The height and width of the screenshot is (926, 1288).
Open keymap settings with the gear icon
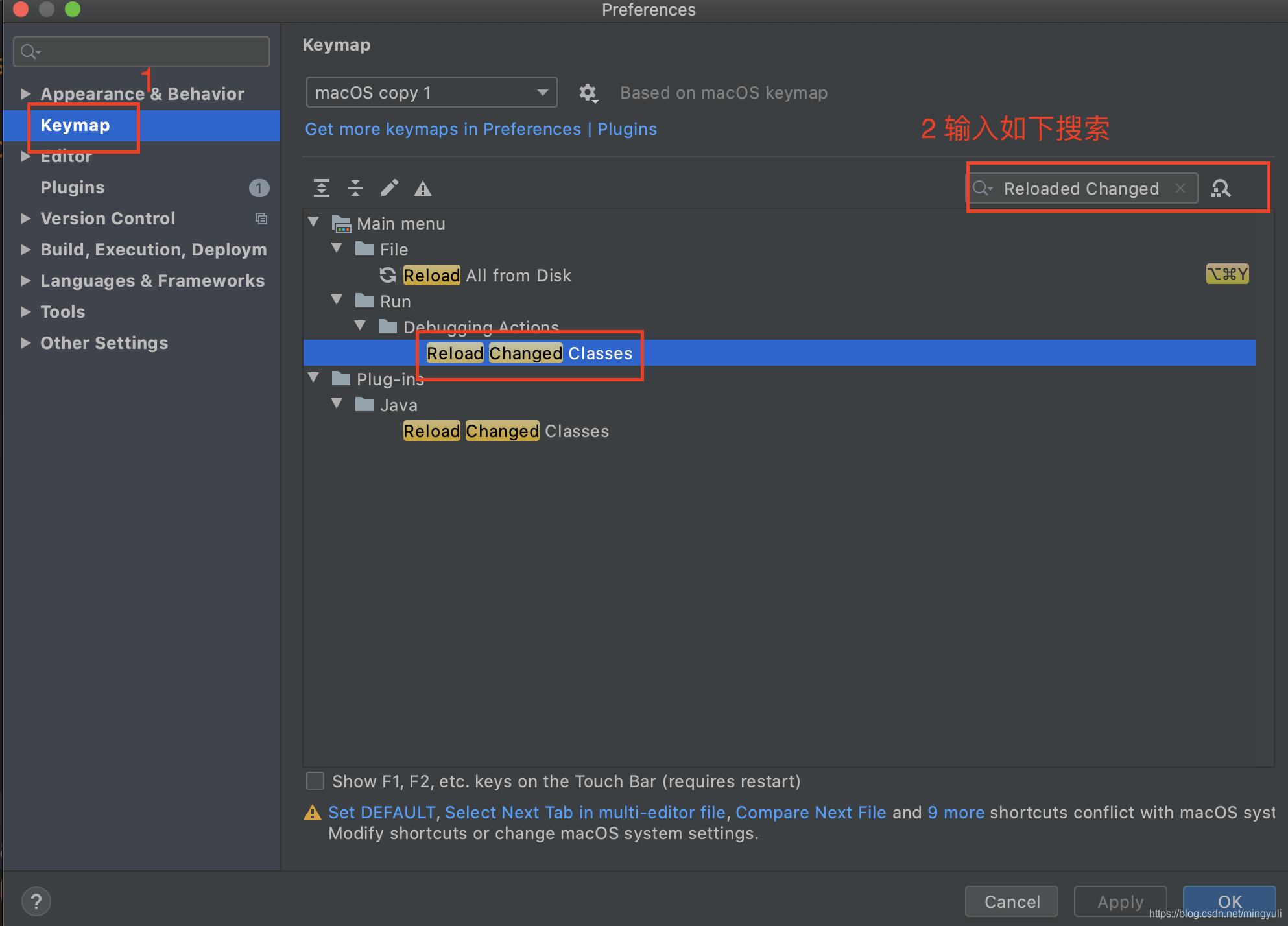[588, 93]
